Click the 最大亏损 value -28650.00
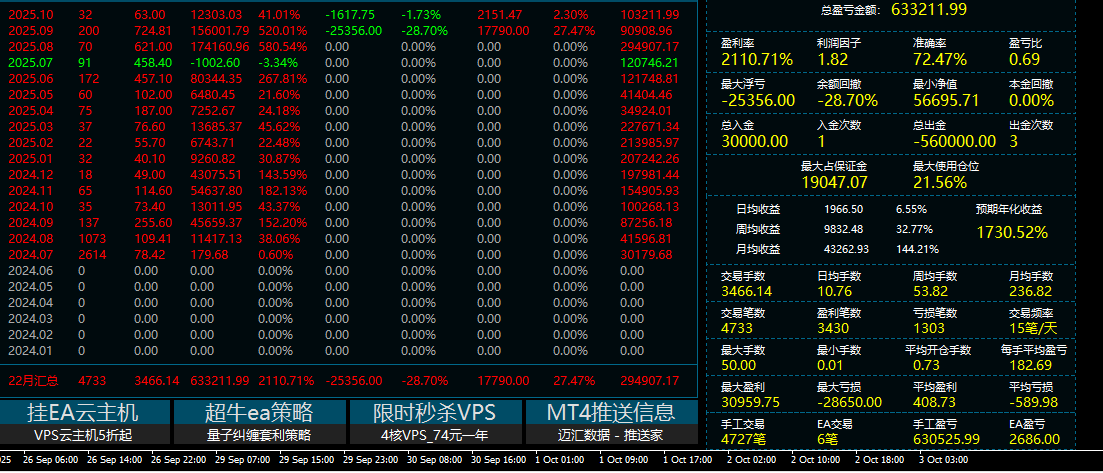This screenshot has height=473, width=1103. tap(850, 402)
